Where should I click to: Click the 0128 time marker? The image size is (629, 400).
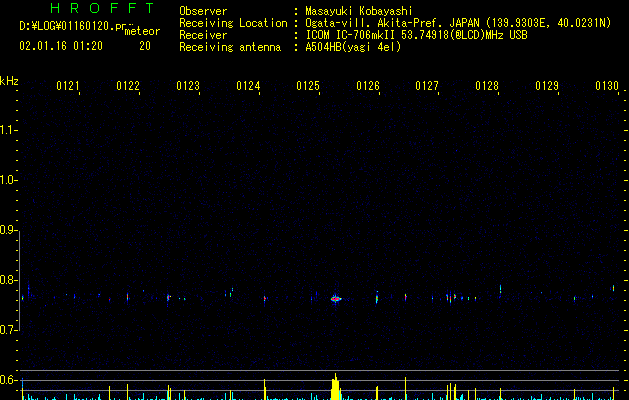487,86
